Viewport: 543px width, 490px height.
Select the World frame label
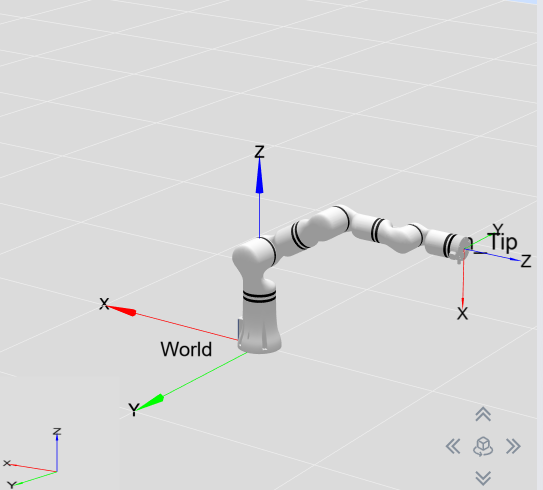(x=186, y=349)
